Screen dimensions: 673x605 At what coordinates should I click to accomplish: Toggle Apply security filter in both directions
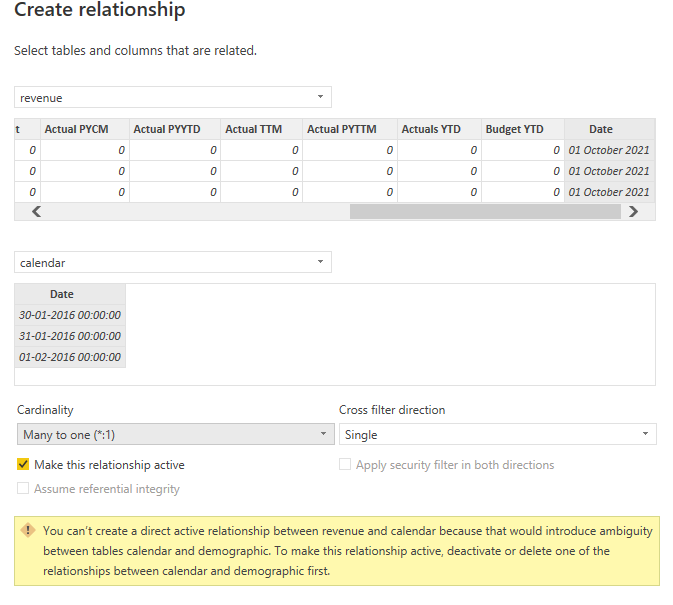pos(345,464)
